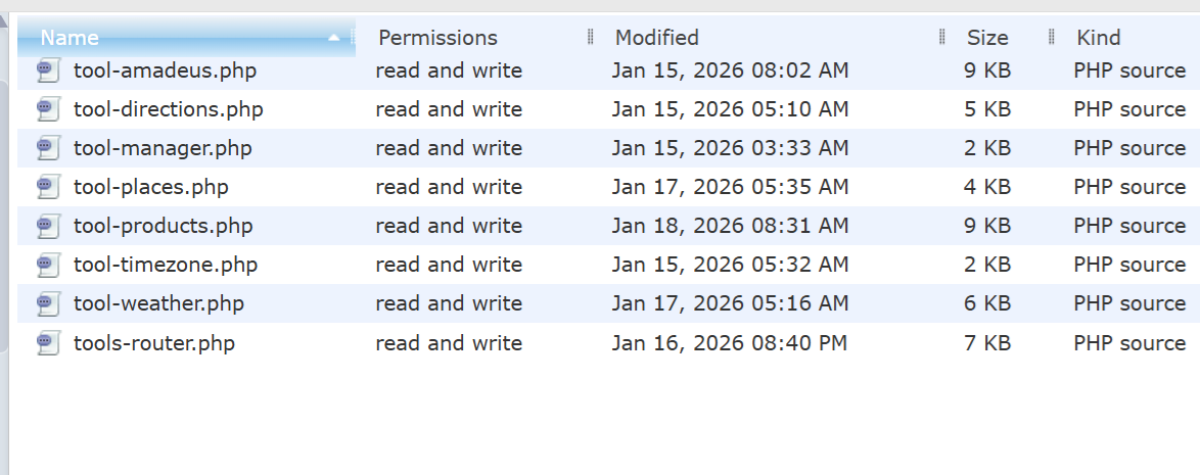Select the tool-weather.php filename

point(158,304)
